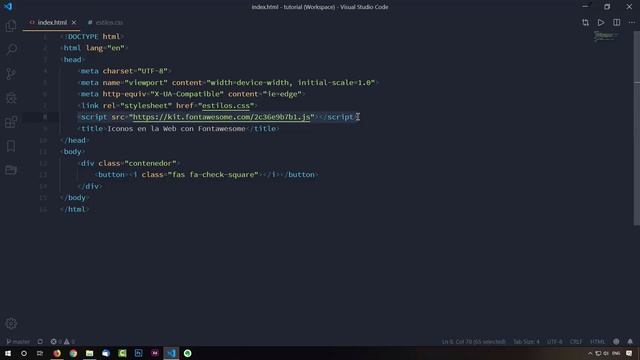Click the title text 'Iconos en la Web con Fontawesome'

(x=176, y=129)
